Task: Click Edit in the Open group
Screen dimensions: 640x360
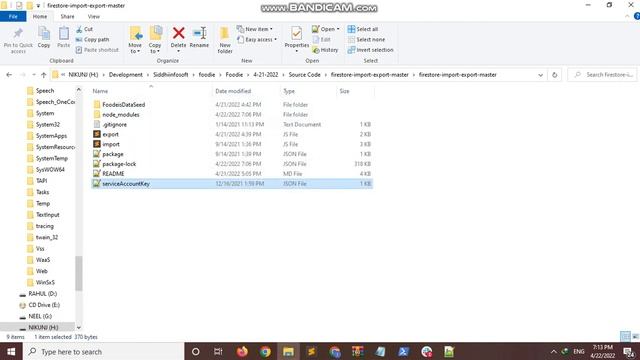Action: click(322, 40)
